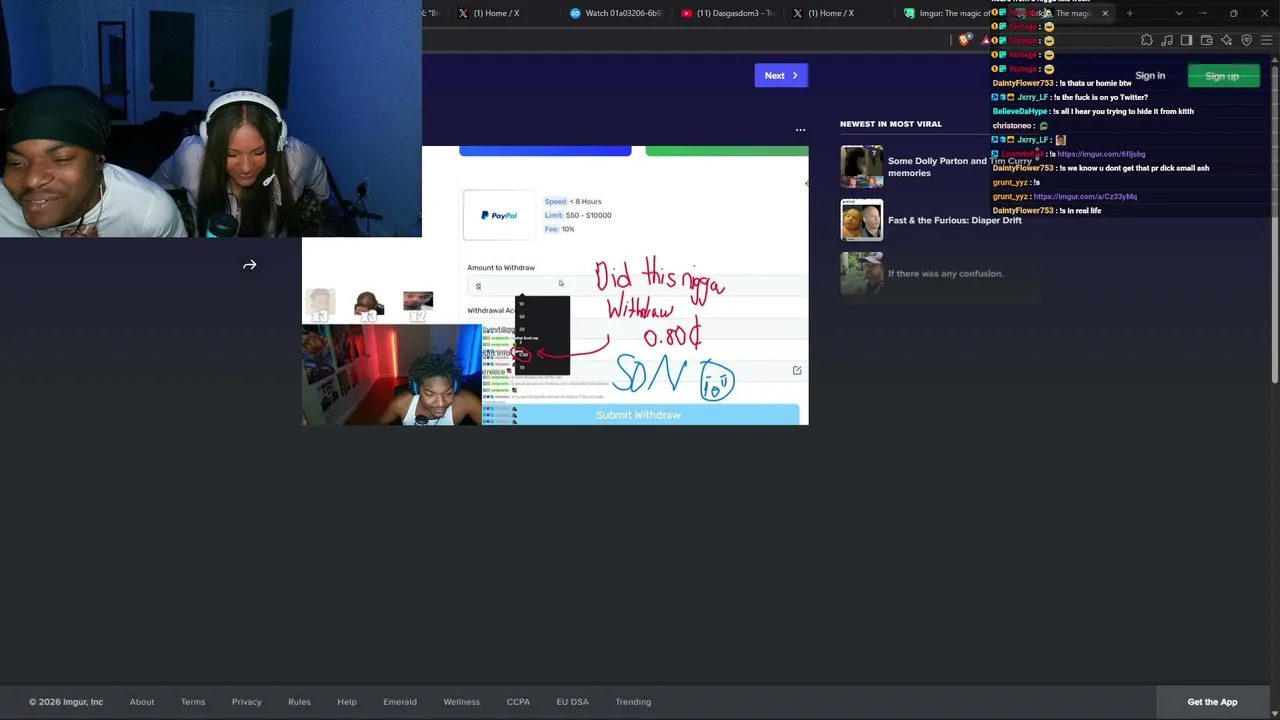Click the 'Get the App' button

(1212, 702)
